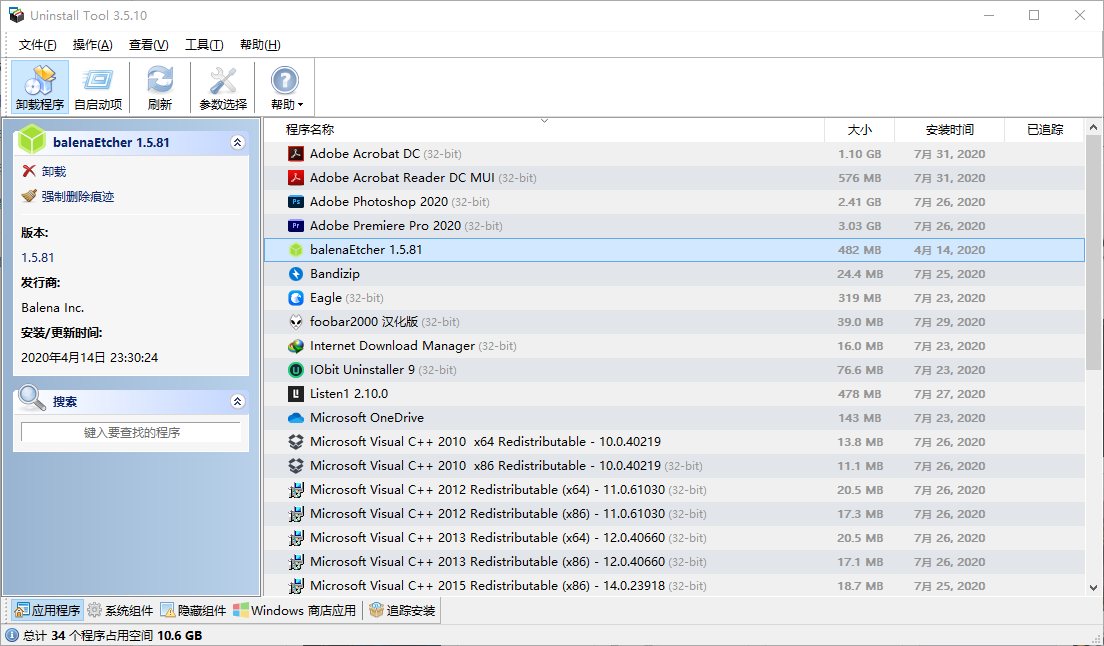Open the 操作(A) menu
Screen dimensions: 1104x646
[x=92, y=44]
